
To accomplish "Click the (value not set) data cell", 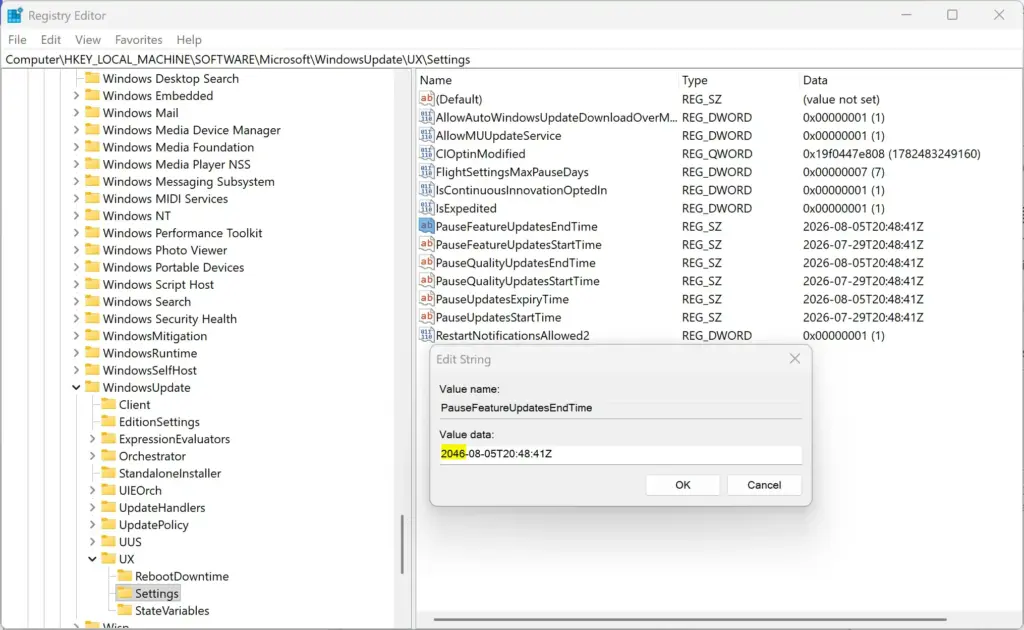I will click(841, 99).
